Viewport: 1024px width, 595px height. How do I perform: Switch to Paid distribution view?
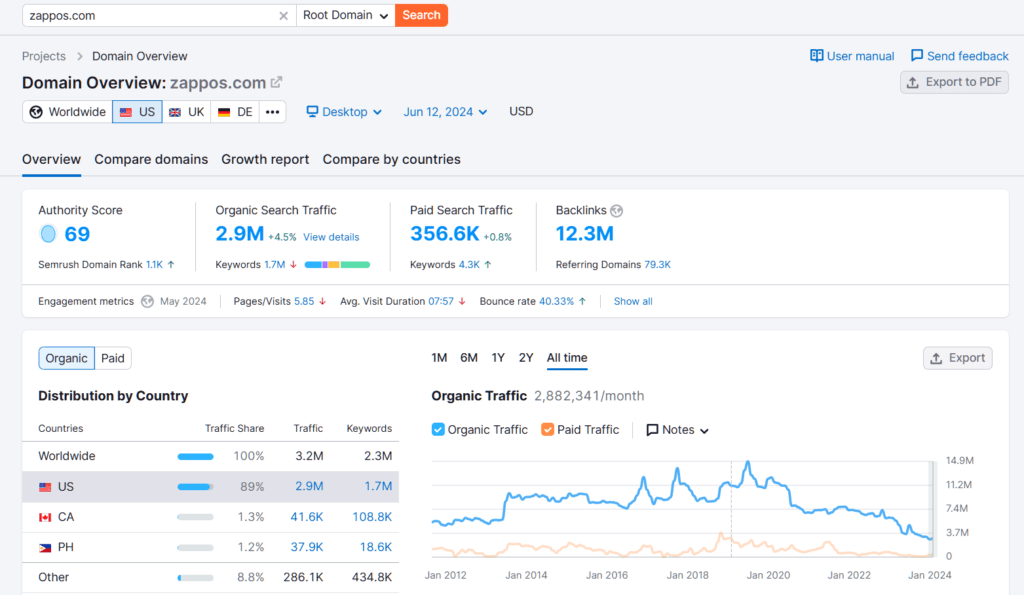pyautogui.click(x=112, y=358)
